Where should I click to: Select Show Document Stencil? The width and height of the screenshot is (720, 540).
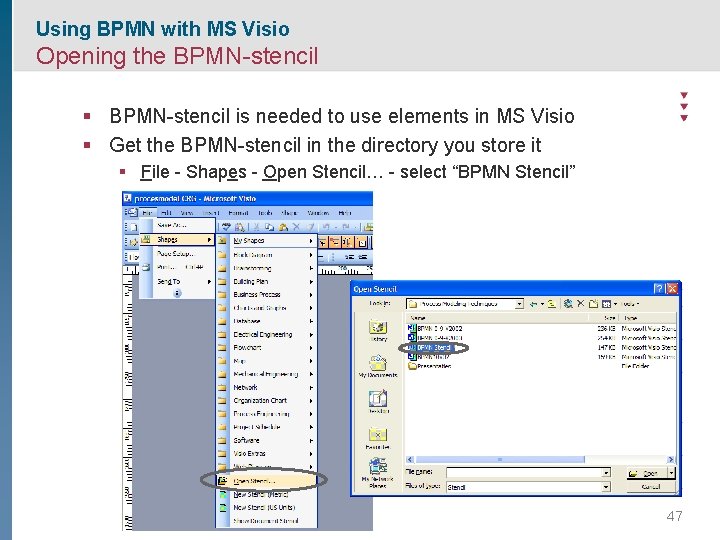pos(267,521)
